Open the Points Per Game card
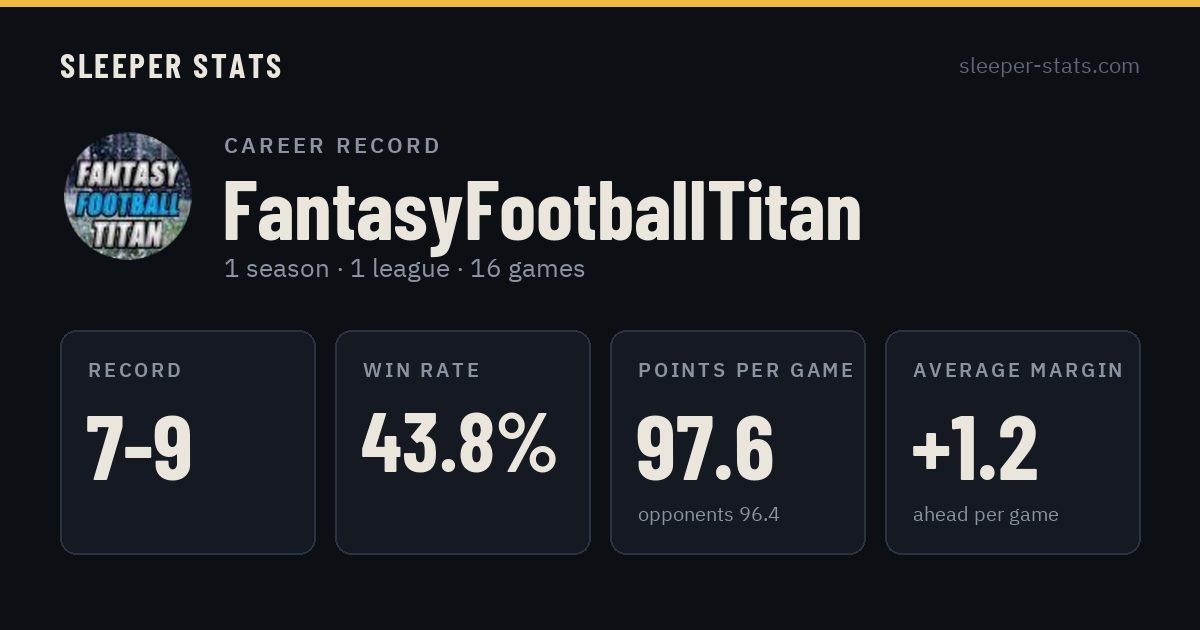 point(738,442)
